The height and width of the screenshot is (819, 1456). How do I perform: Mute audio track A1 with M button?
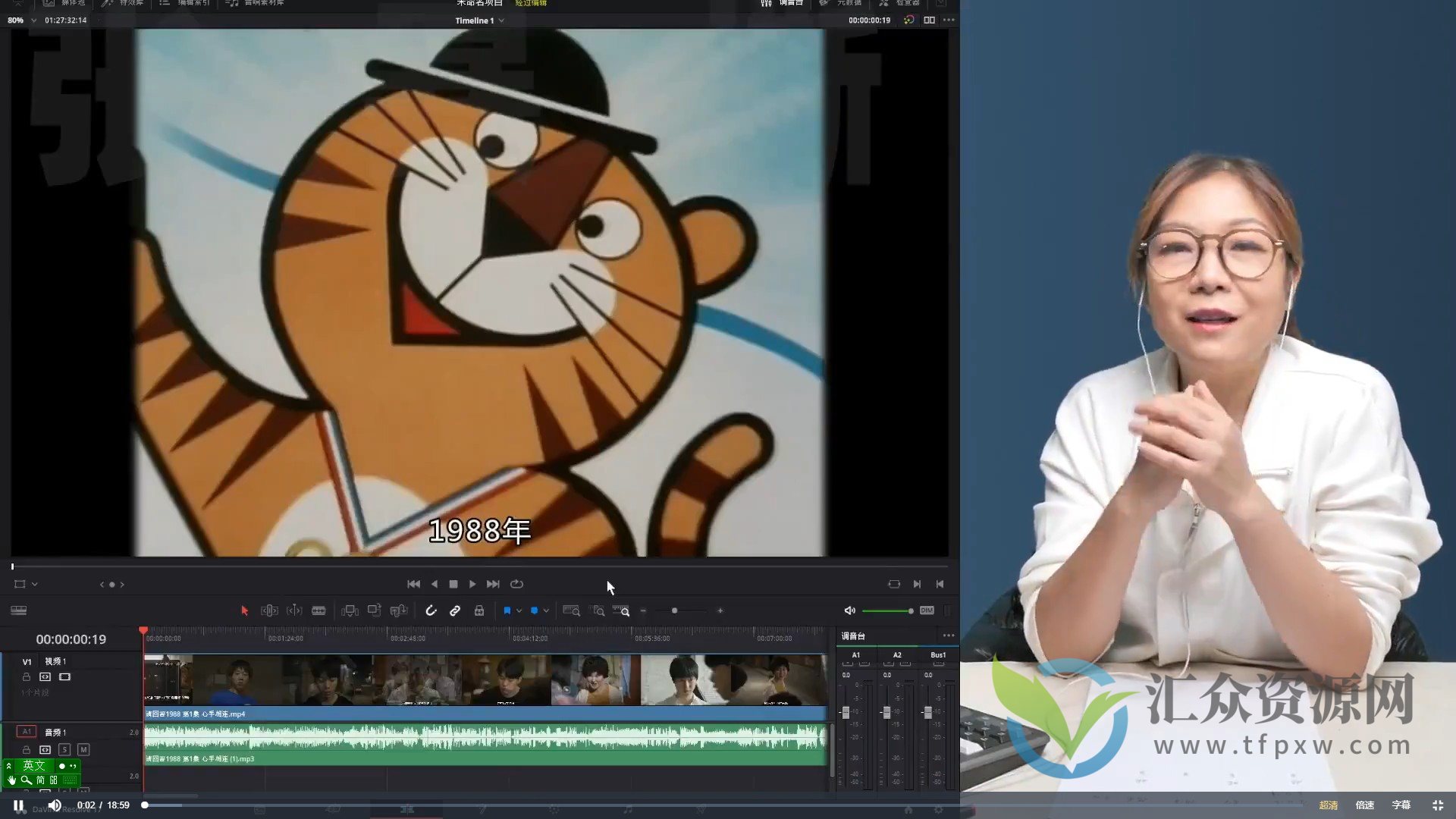(x=83, y=749)
